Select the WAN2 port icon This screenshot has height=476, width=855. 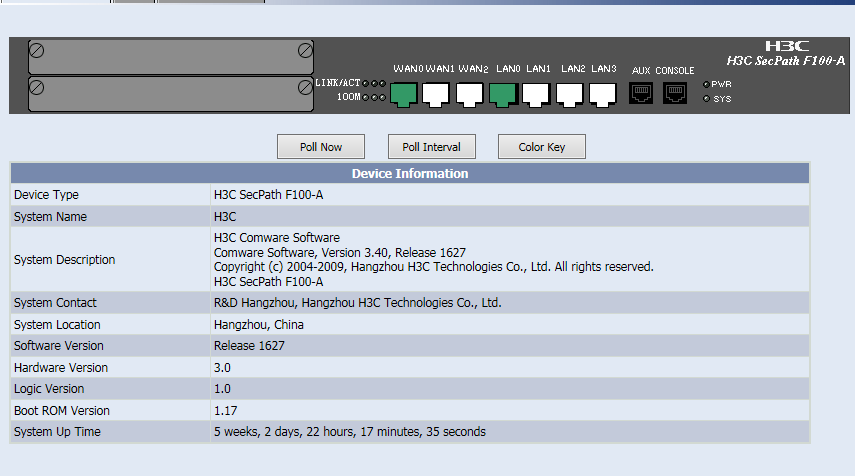click(469, 94)
